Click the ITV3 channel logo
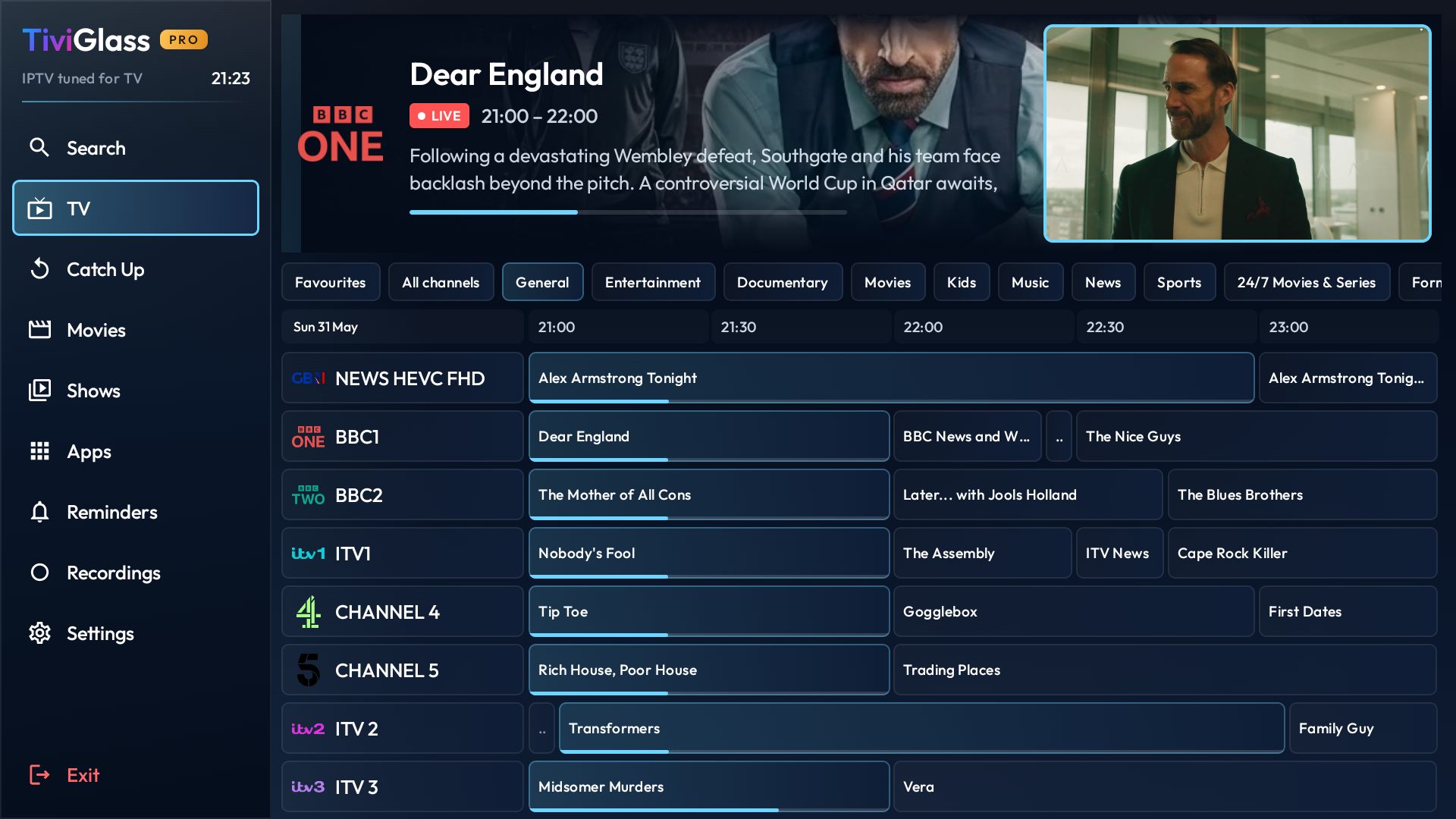 (x=308, y=786)
